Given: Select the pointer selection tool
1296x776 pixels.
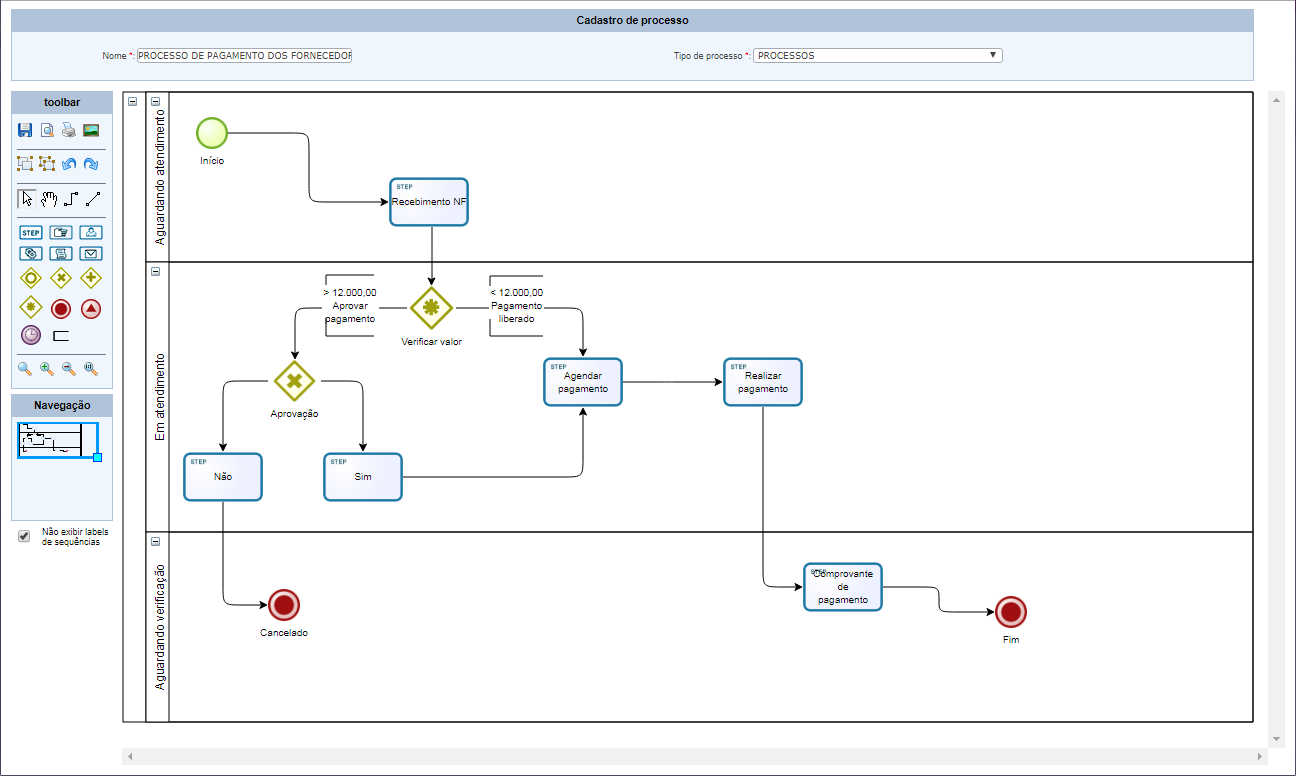Looking at the screenshot, I should (27, 198).
